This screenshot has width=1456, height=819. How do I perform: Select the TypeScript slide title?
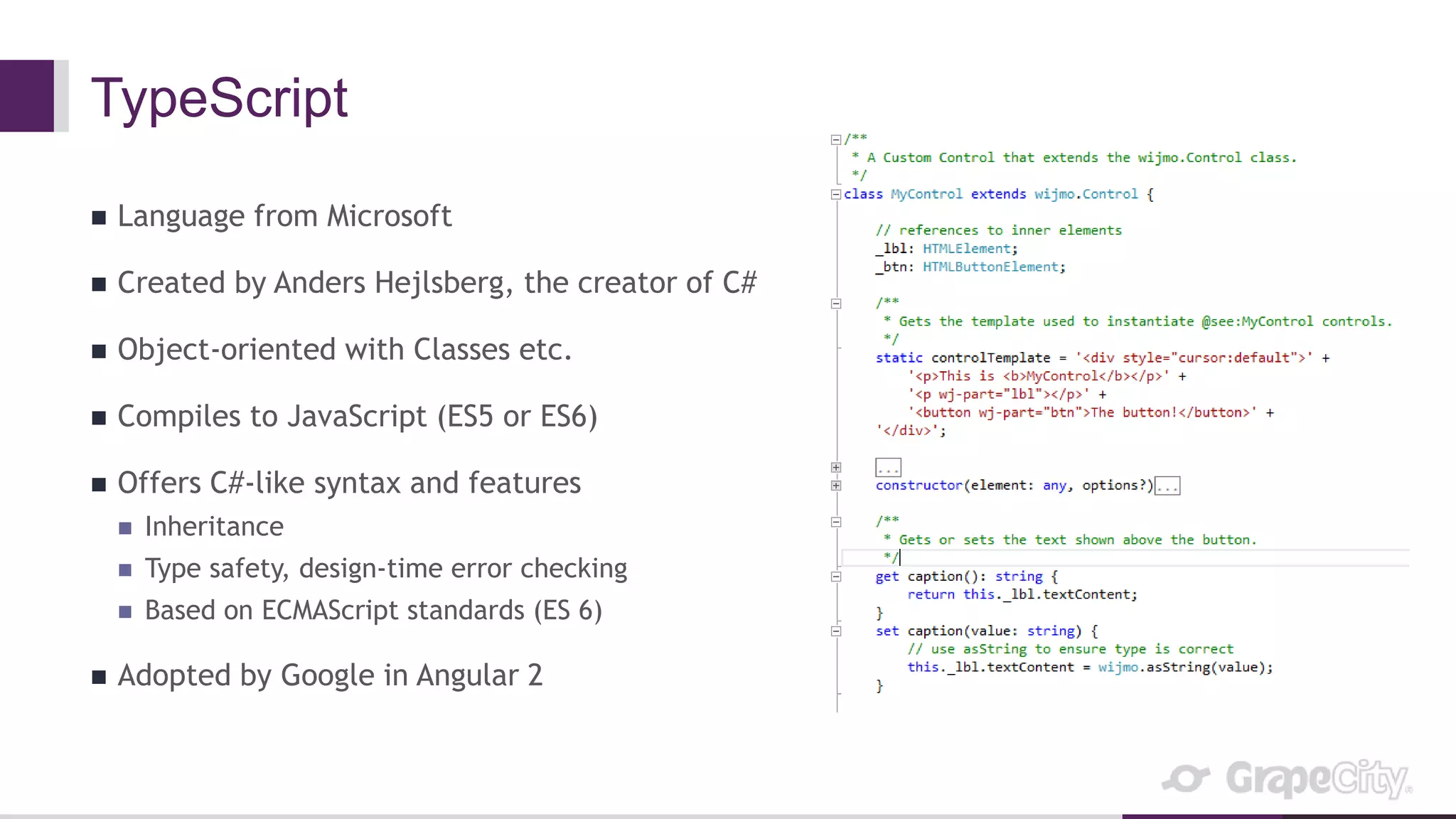pyautogui.click(x=219, y=97)
